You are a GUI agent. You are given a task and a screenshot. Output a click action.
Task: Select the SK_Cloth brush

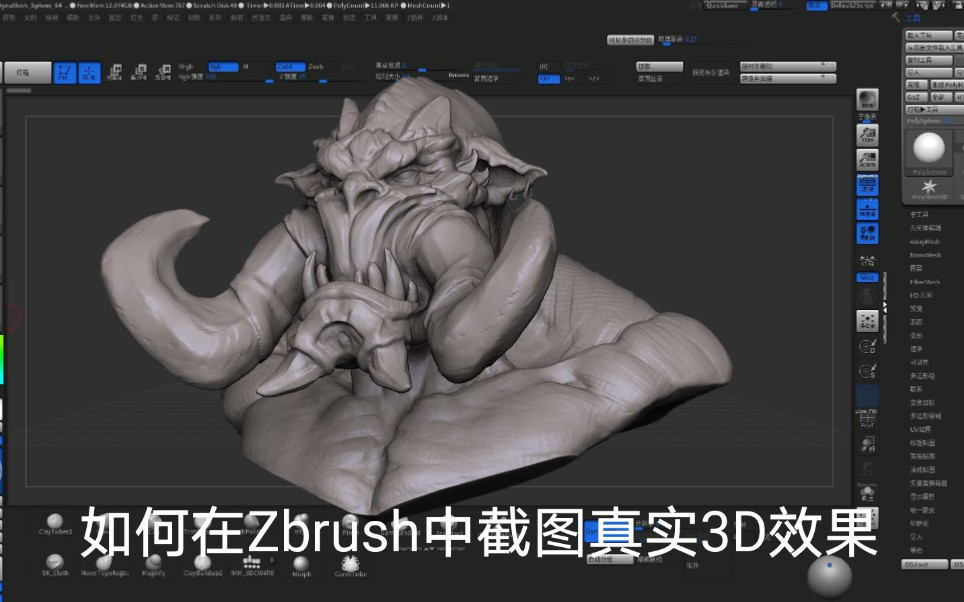click(x=55, y=565)
